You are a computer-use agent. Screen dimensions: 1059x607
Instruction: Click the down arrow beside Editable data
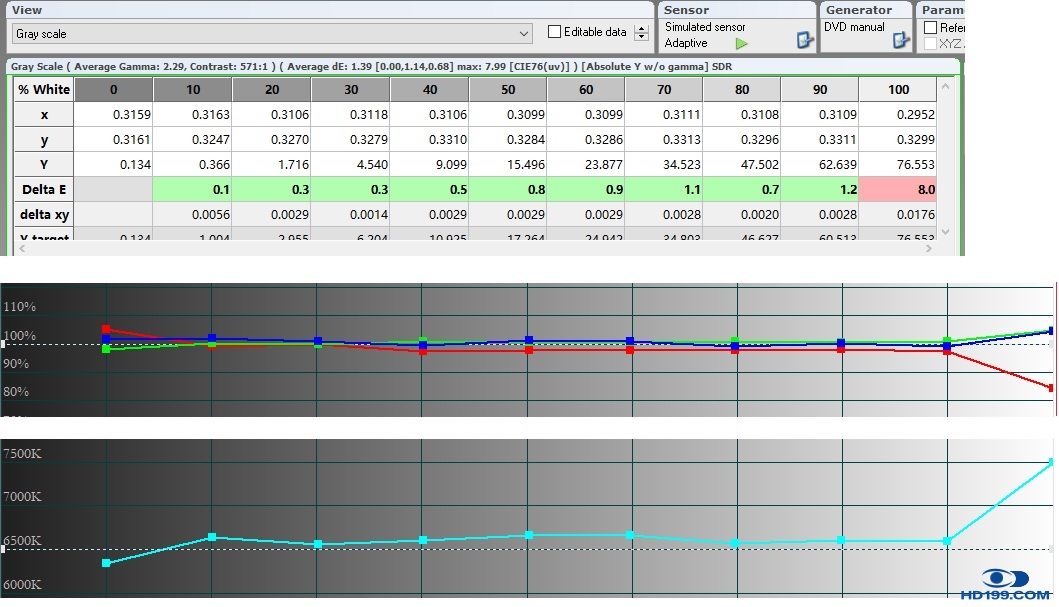[641, 38]
